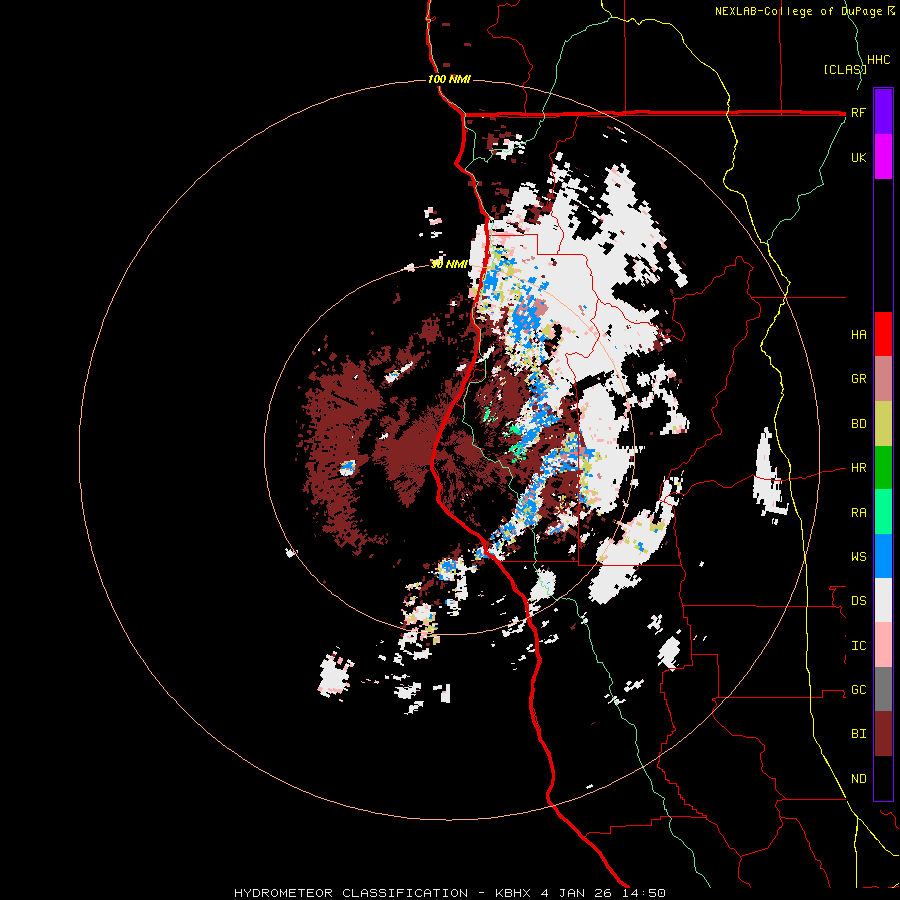Viewport: 900px width, 900px height.
Task: Click the BI legend label
Action: pos(858,734)
